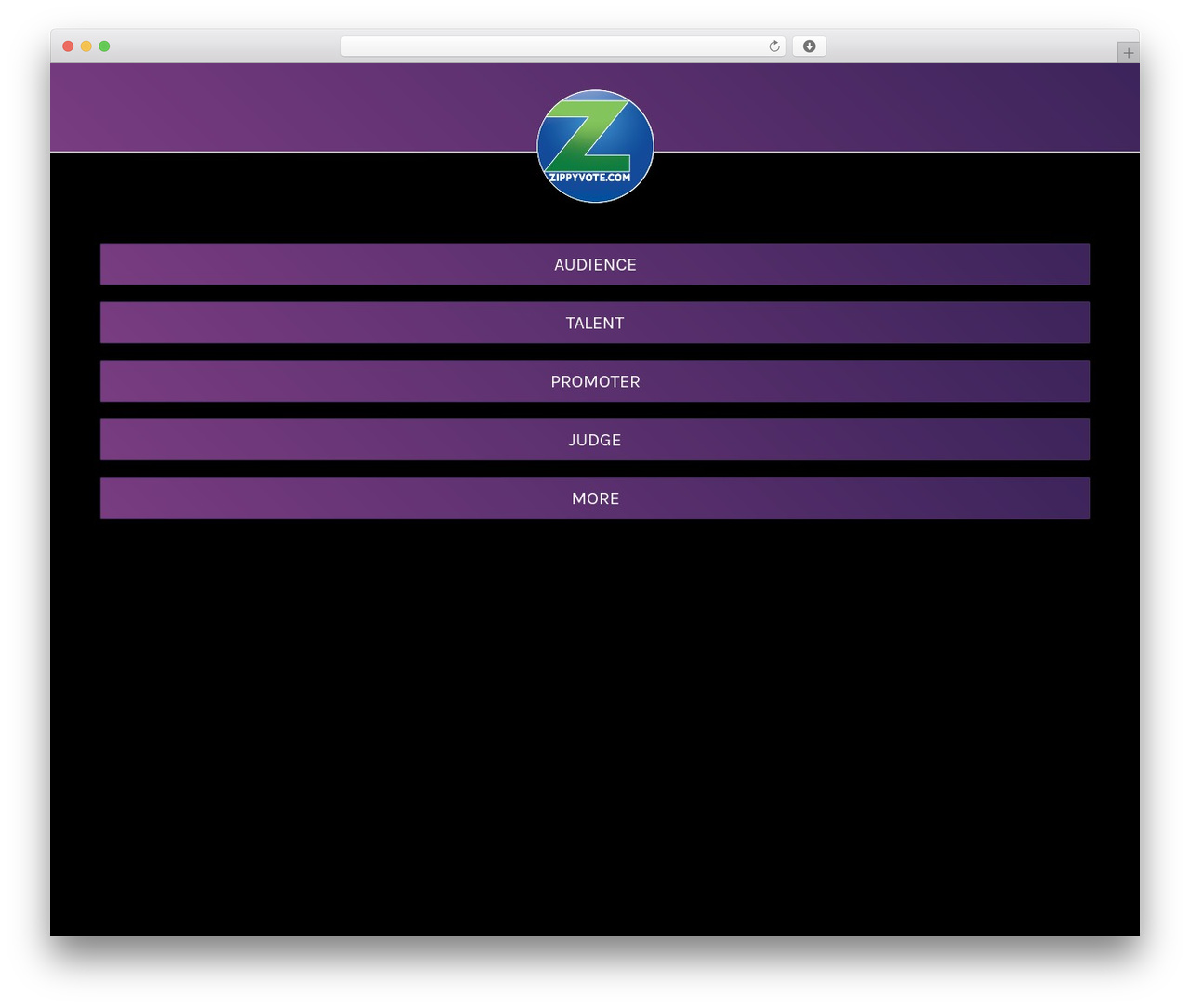Show the MORE menu options
1190x1008 pixels.
point(595,498)
